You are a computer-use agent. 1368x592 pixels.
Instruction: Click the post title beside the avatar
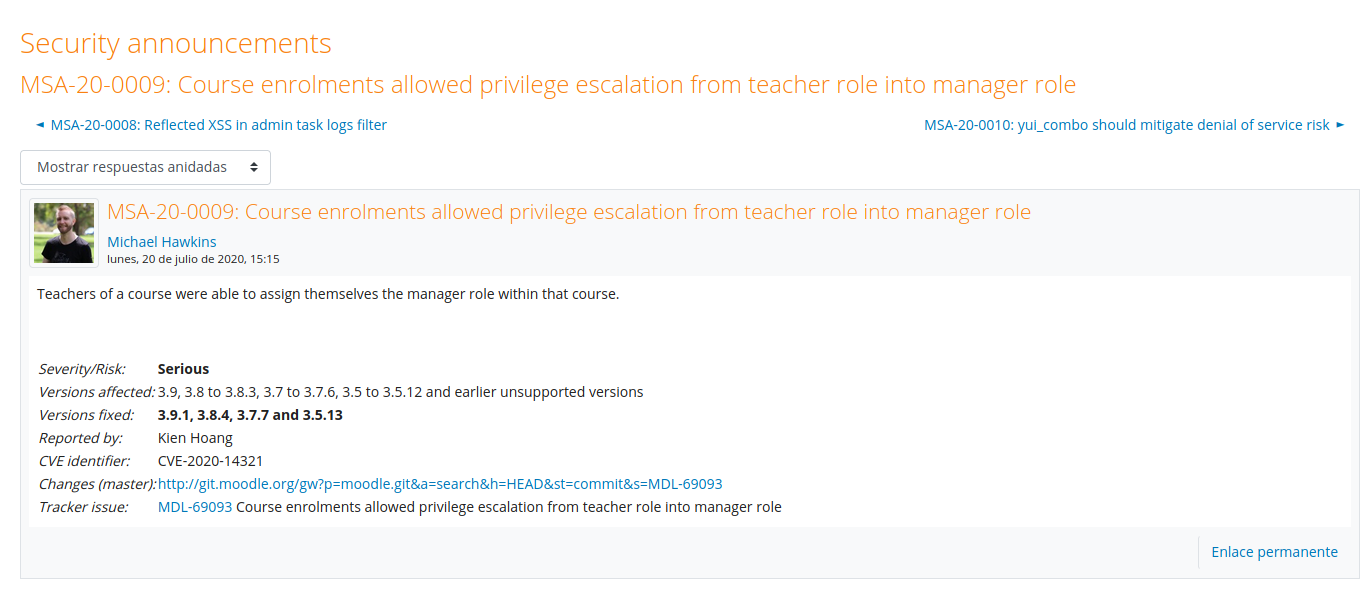click(x=568, y=212)
